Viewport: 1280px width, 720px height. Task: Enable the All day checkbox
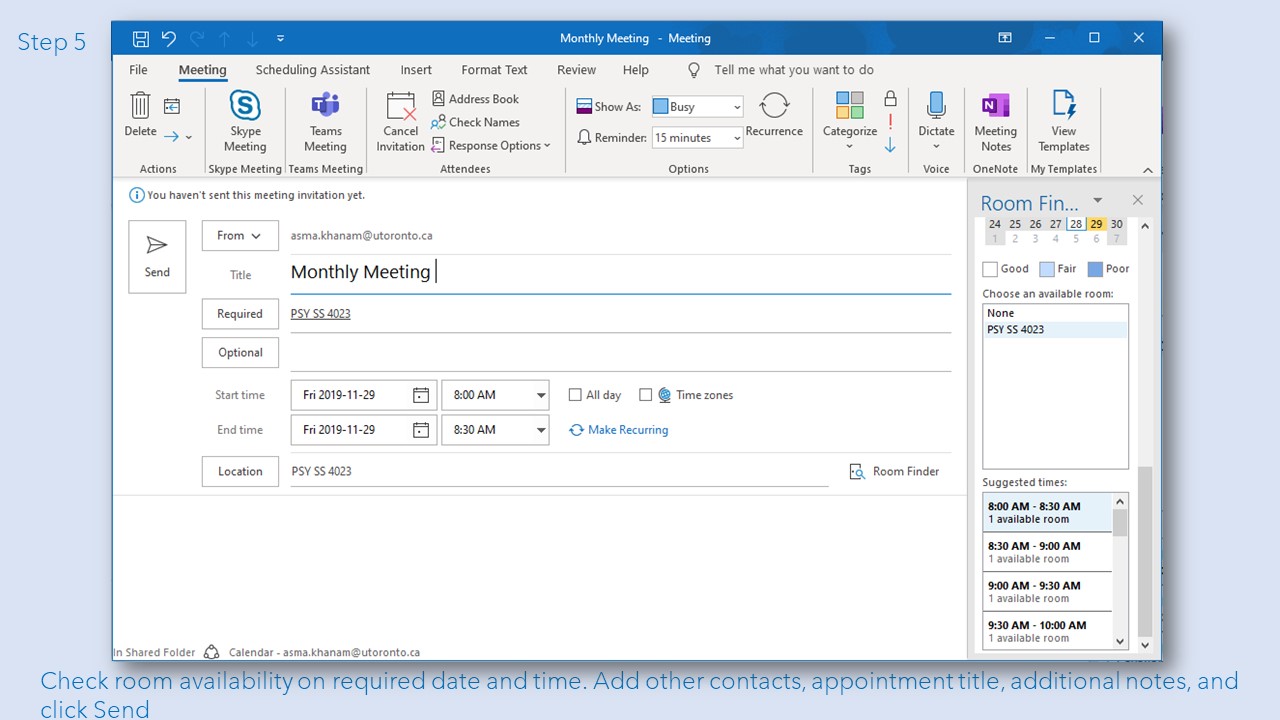575,395
